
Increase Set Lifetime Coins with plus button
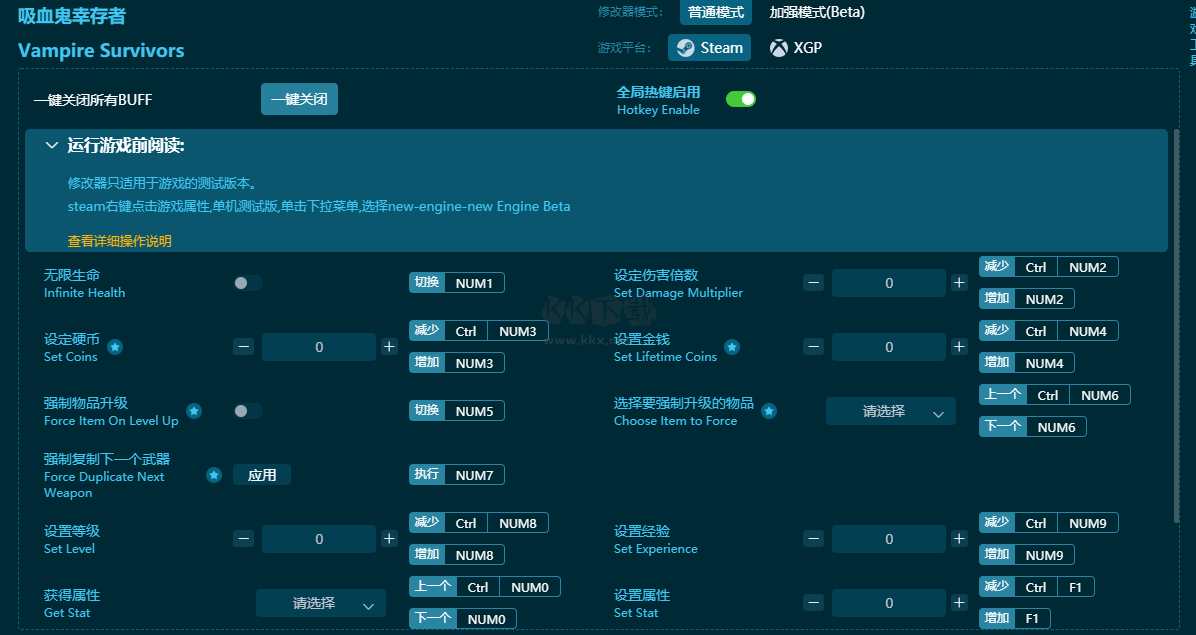(x=959, y=347)
